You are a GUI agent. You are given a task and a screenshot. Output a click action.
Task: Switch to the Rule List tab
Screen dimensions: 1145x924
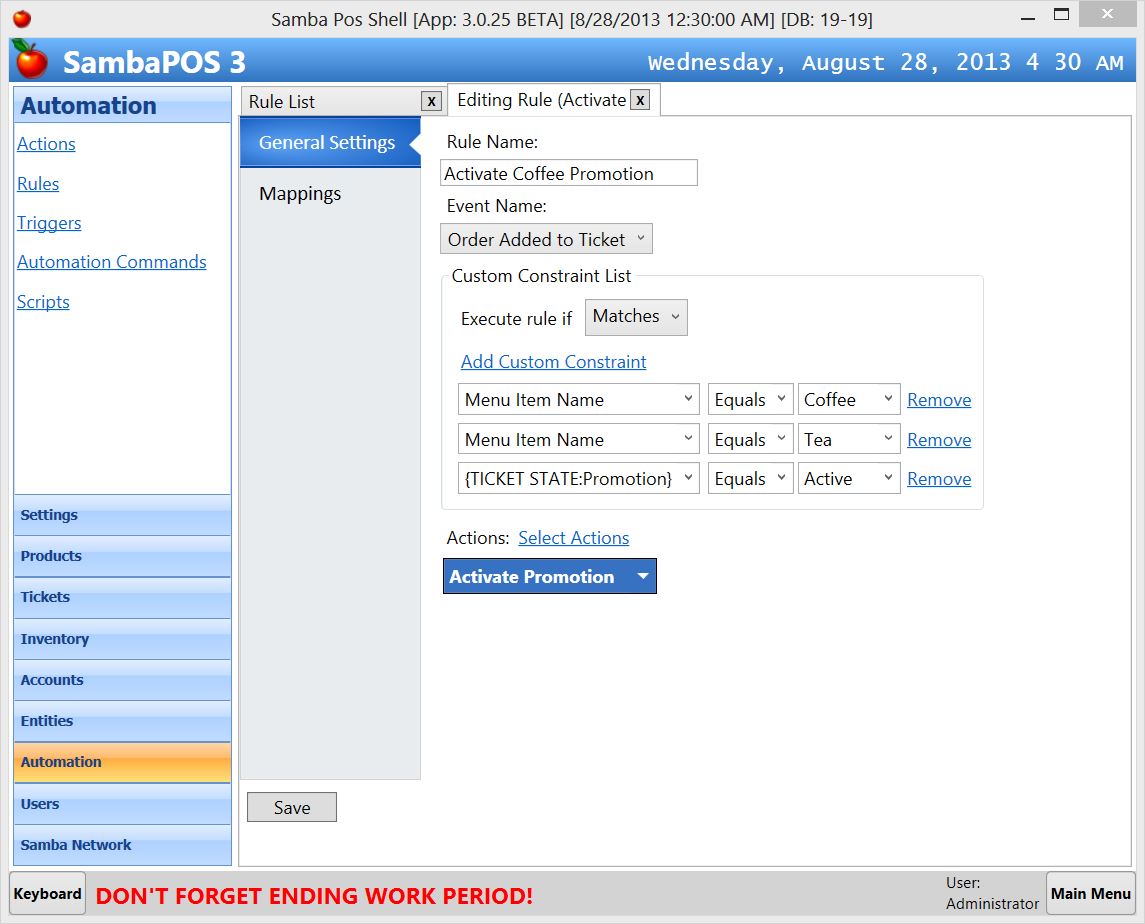click(x=332, y=102)
